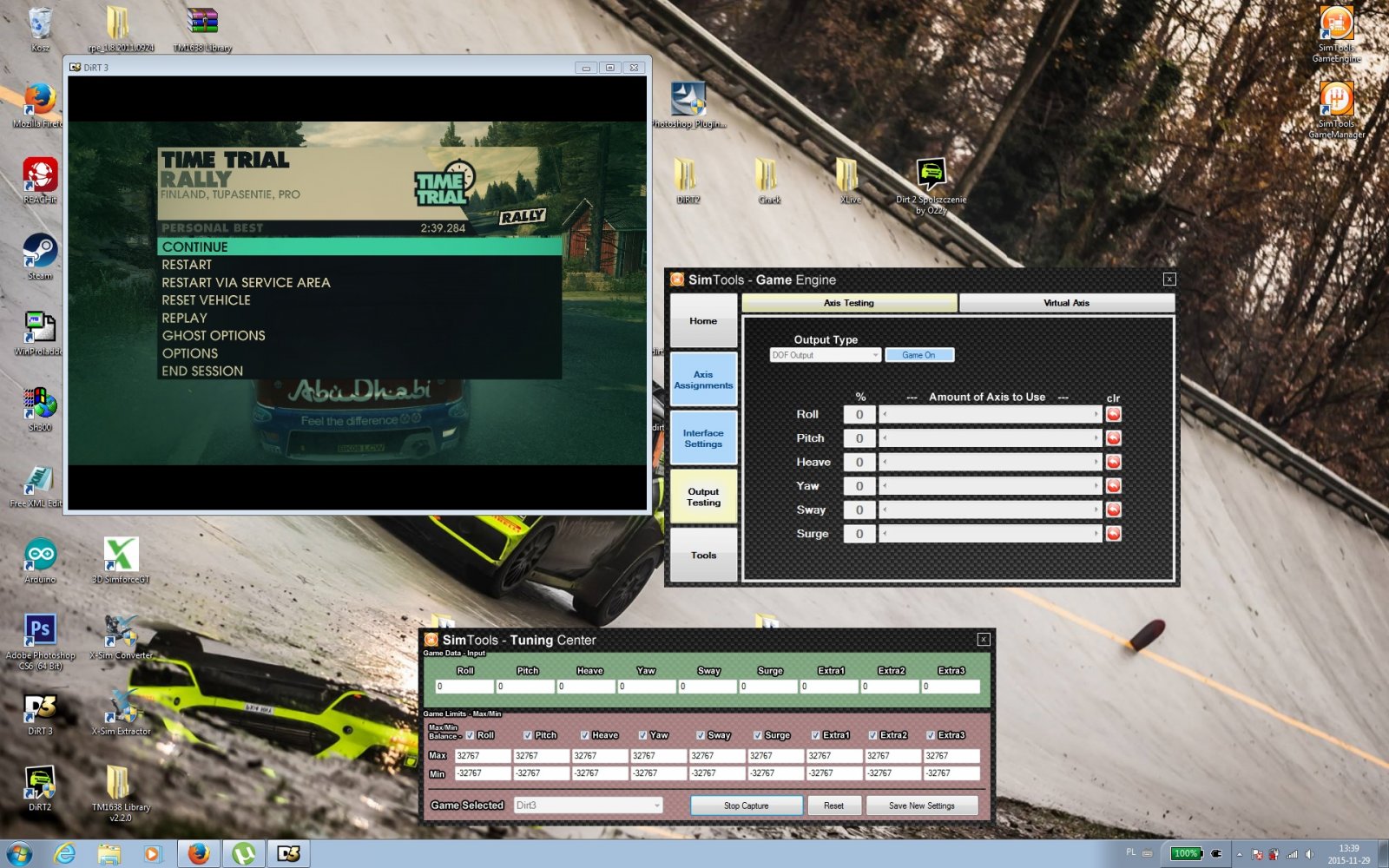This screenshot has height=868, width=1389.
Task: Toggle the Roll limit checkbox
Action: tap(471, 735)
